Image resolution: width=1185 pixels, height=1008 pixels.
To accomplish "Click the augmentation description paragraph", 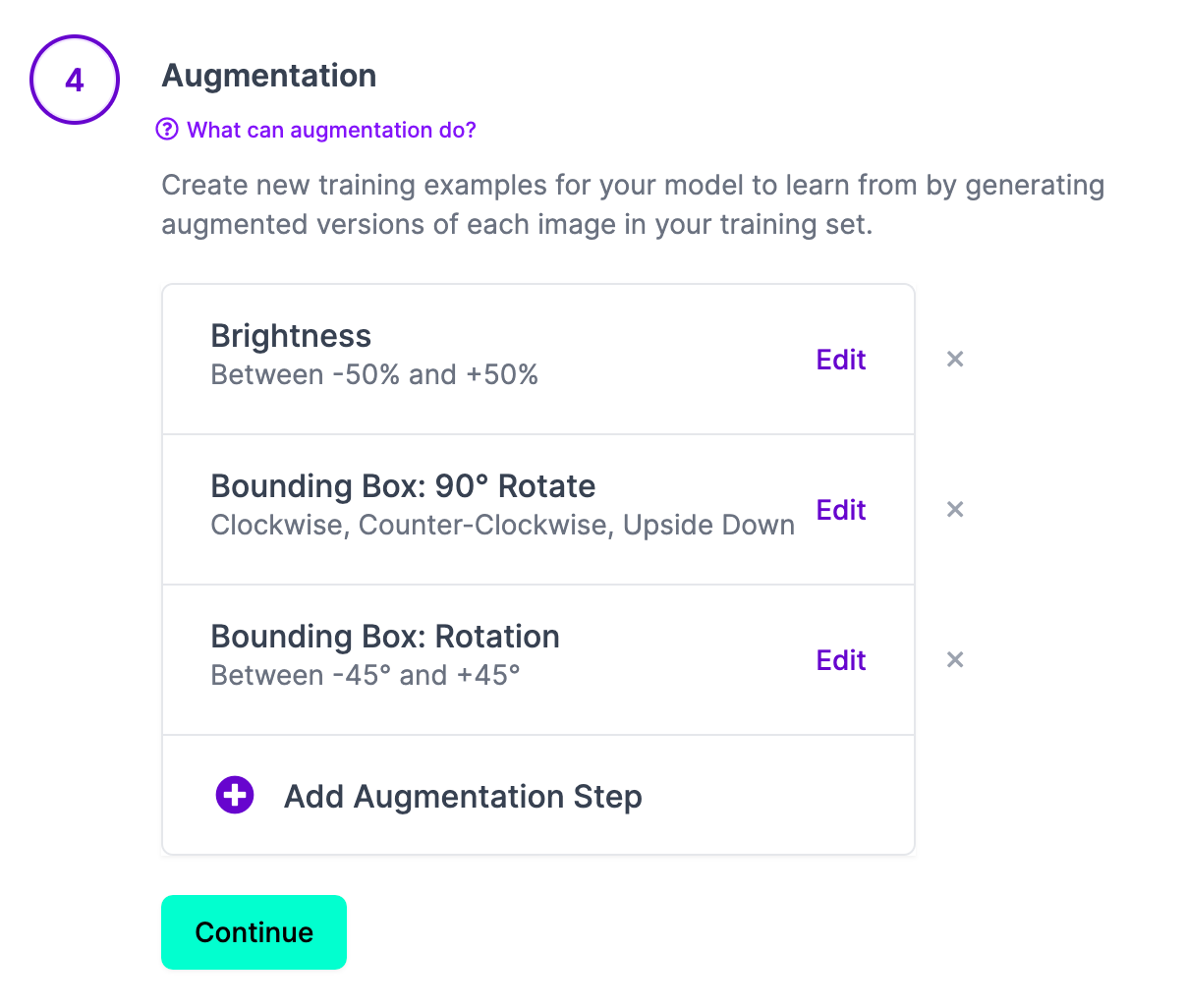I will point(633,204).
